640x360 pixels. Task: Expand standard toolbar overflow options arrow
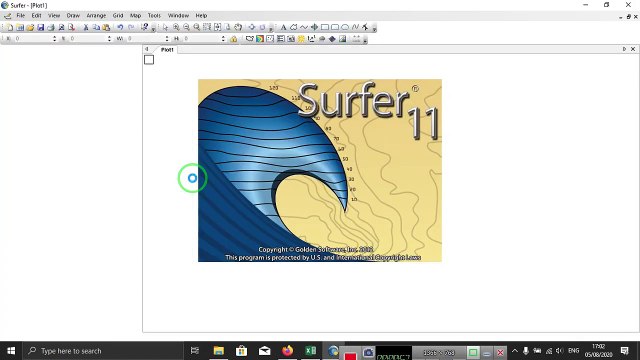pyautogui.click(x=153, y=28)
